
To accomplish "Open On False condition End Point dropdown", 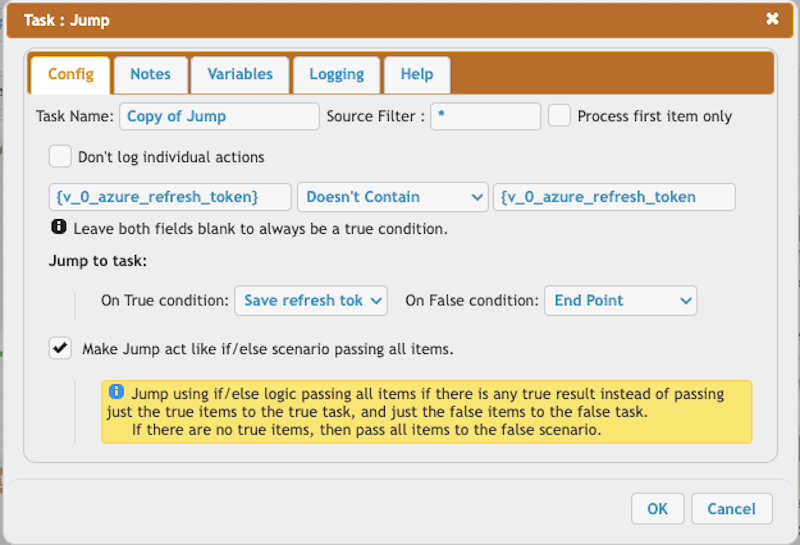I will point(620,301).
